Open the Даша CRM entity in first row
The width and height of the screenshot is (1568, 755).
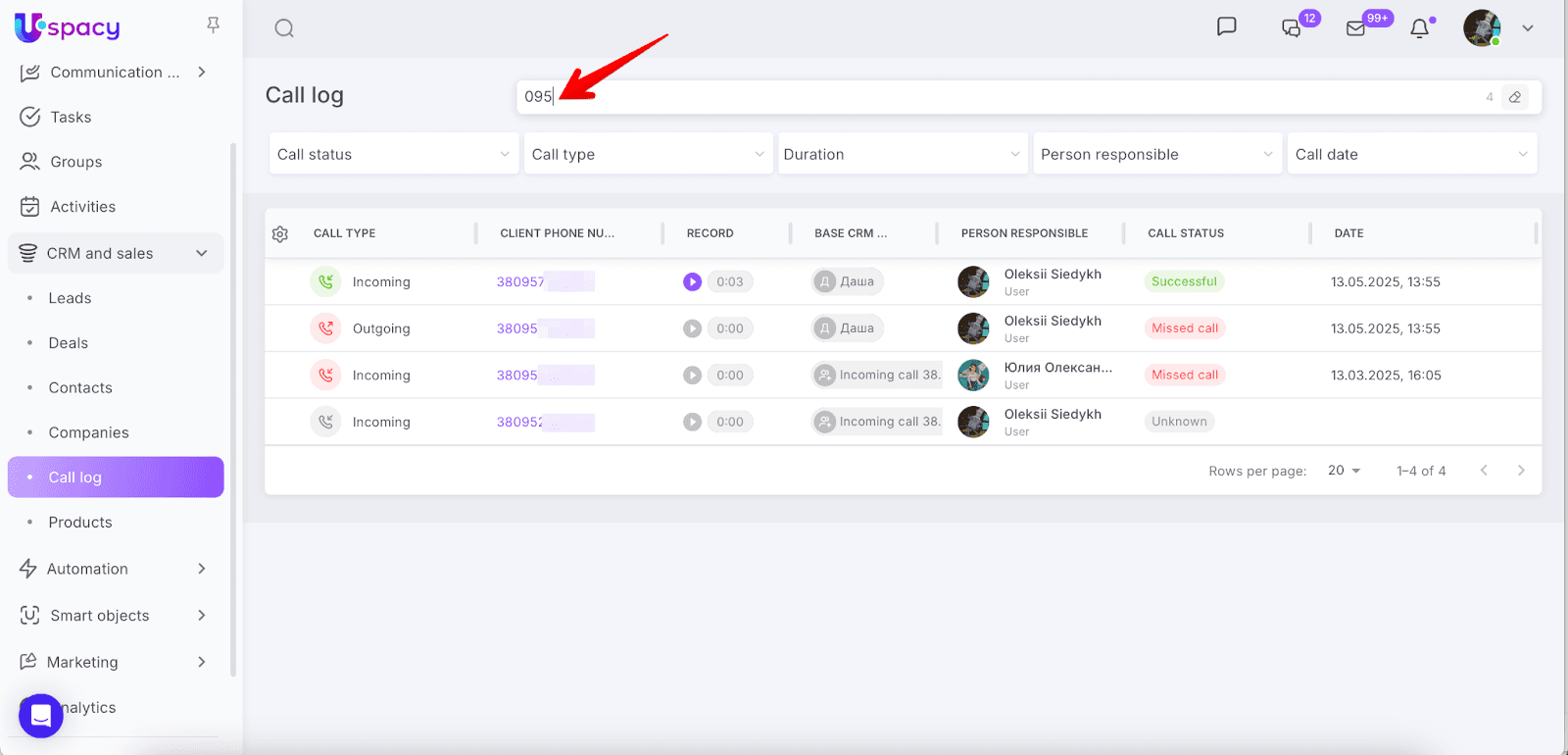coord(848,282)
